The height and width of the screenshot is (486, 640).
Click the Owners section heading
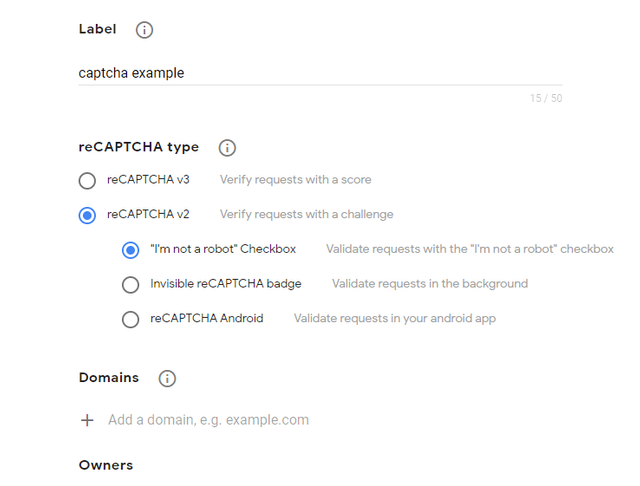coord(106,465)
